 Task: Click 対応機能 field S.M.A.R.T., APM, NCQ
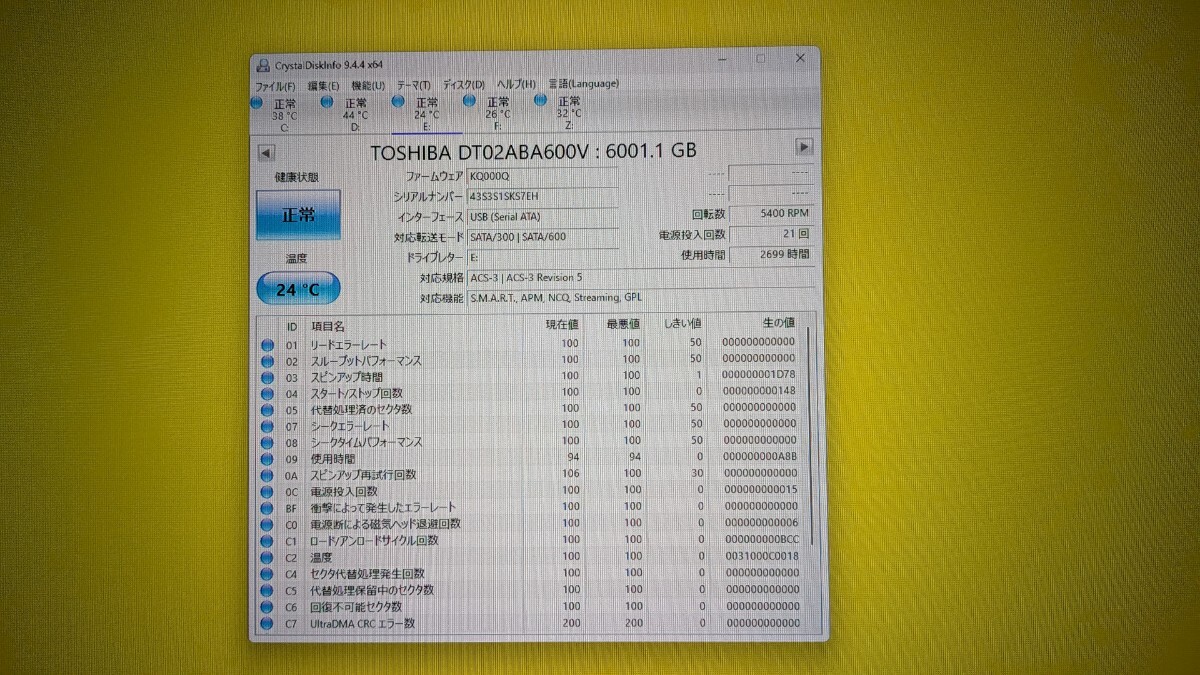640,297
